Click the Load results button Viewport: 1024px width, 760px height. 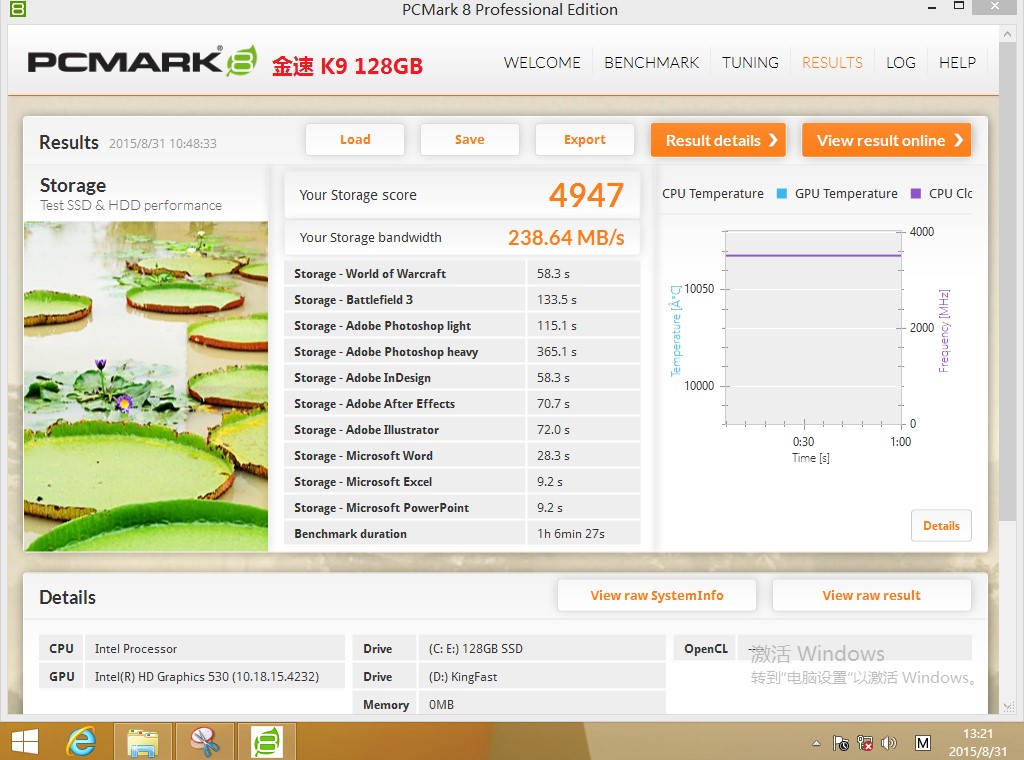tap(355, 140)
